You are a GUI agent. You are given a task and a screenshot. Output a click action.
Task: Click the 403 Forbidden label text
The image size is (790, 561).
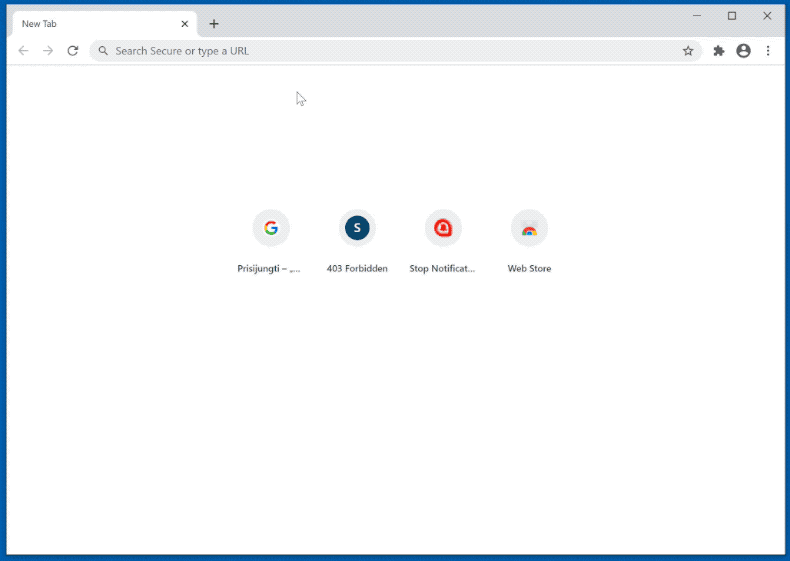357,269
